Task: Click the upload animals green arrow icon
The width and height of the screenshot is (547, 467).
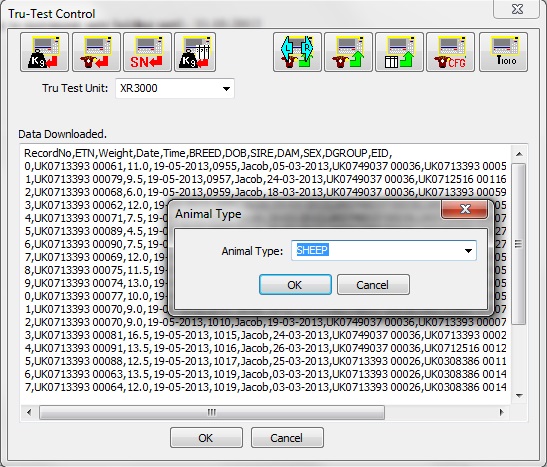Action: coord(348,52)
